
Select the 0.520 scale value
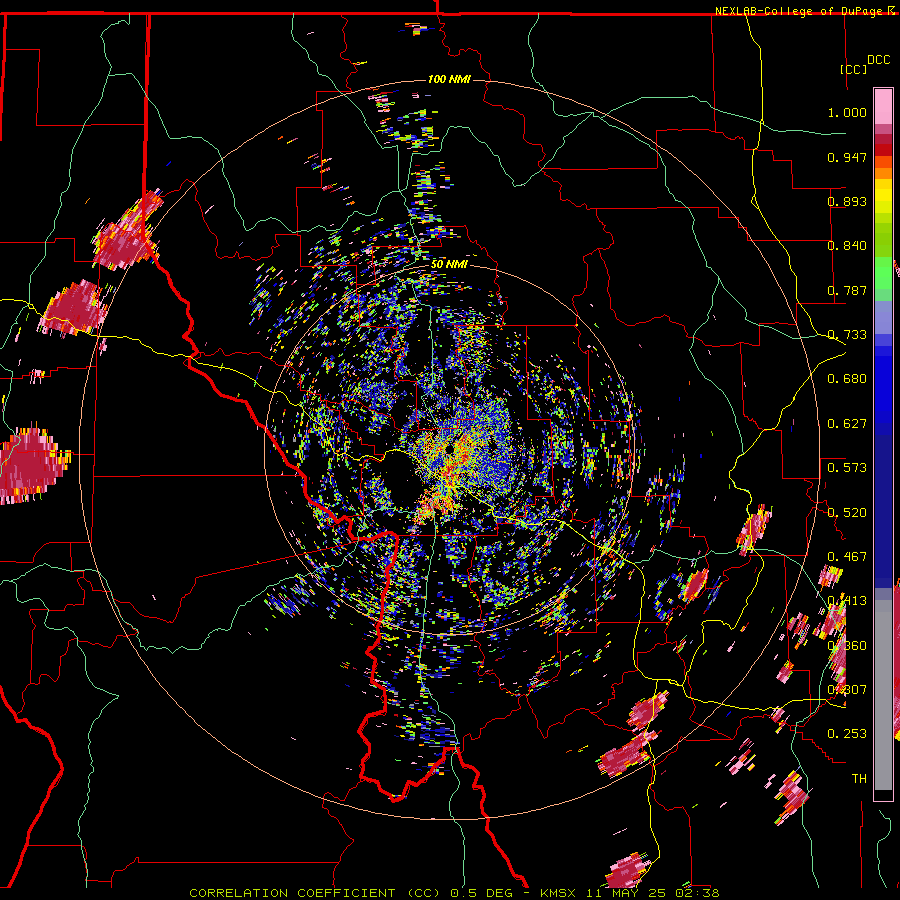point(847,512)
